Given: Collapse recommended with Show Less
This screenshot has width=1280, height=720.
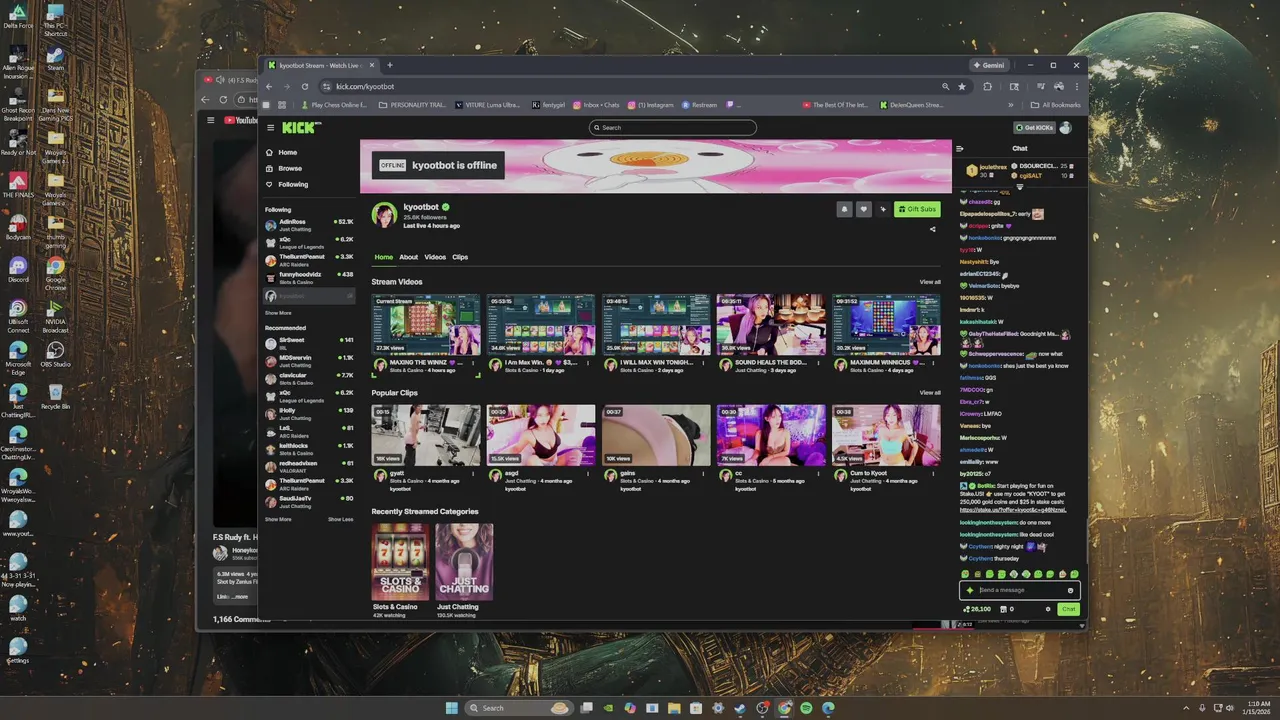Looking at the screenshot, I should point(341,519).
